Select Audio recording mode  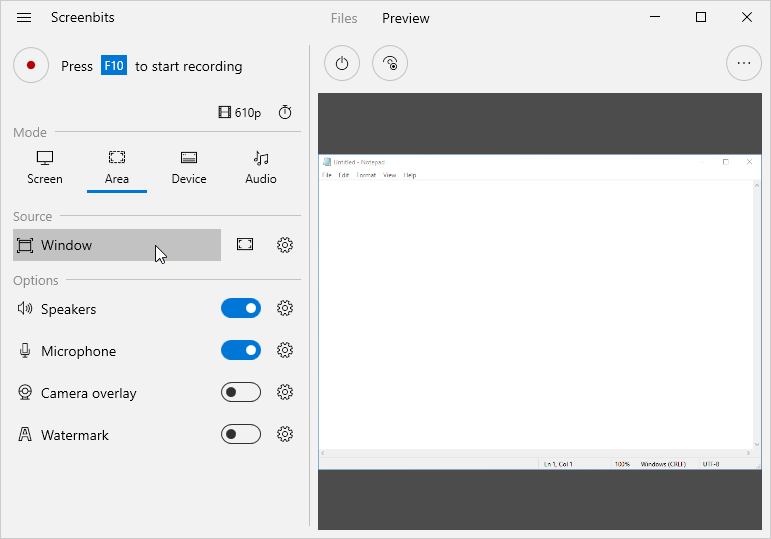pyautogui.click(x=261, y=168)
